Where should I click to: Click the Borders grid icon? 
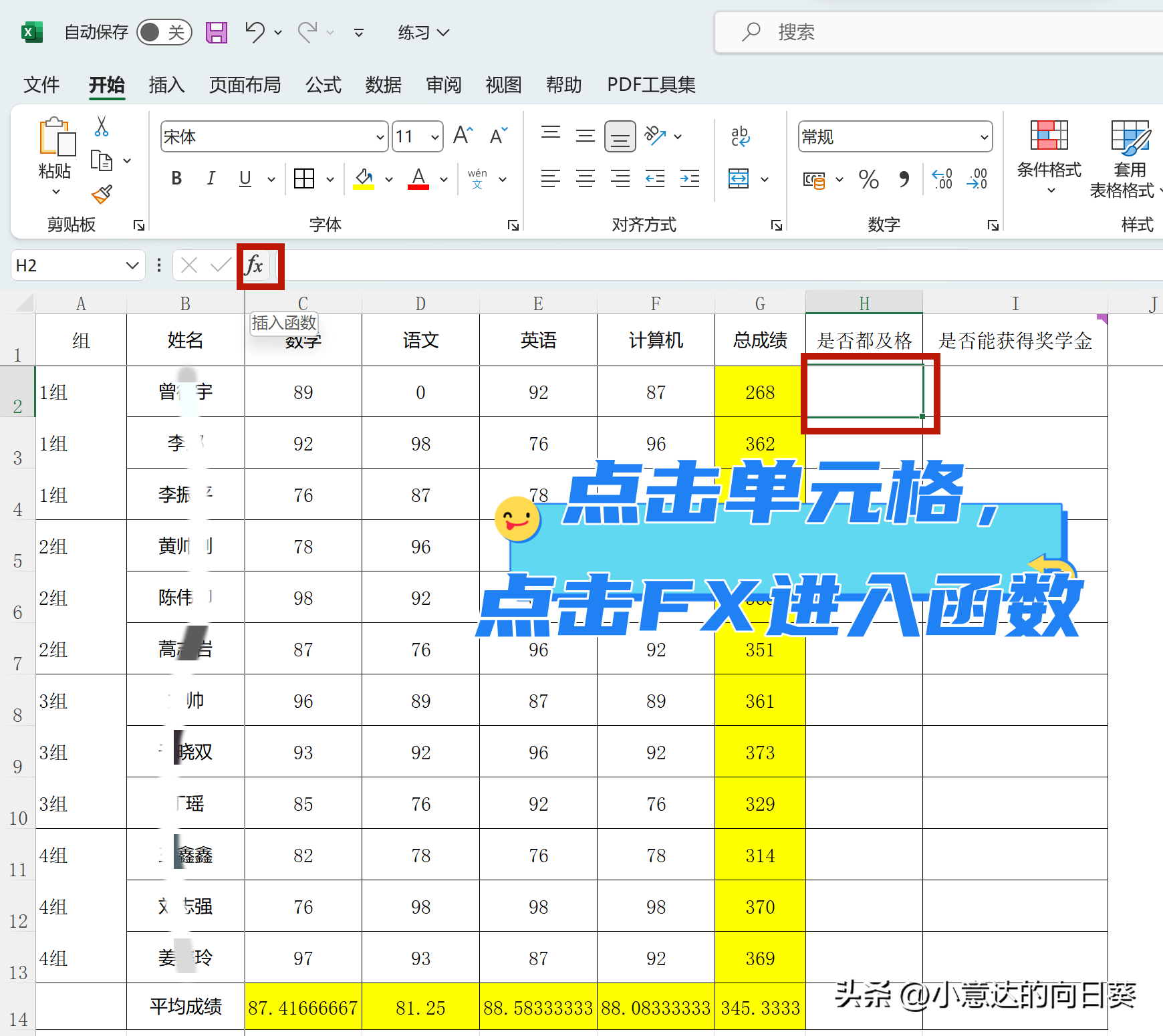pos(304,178)
